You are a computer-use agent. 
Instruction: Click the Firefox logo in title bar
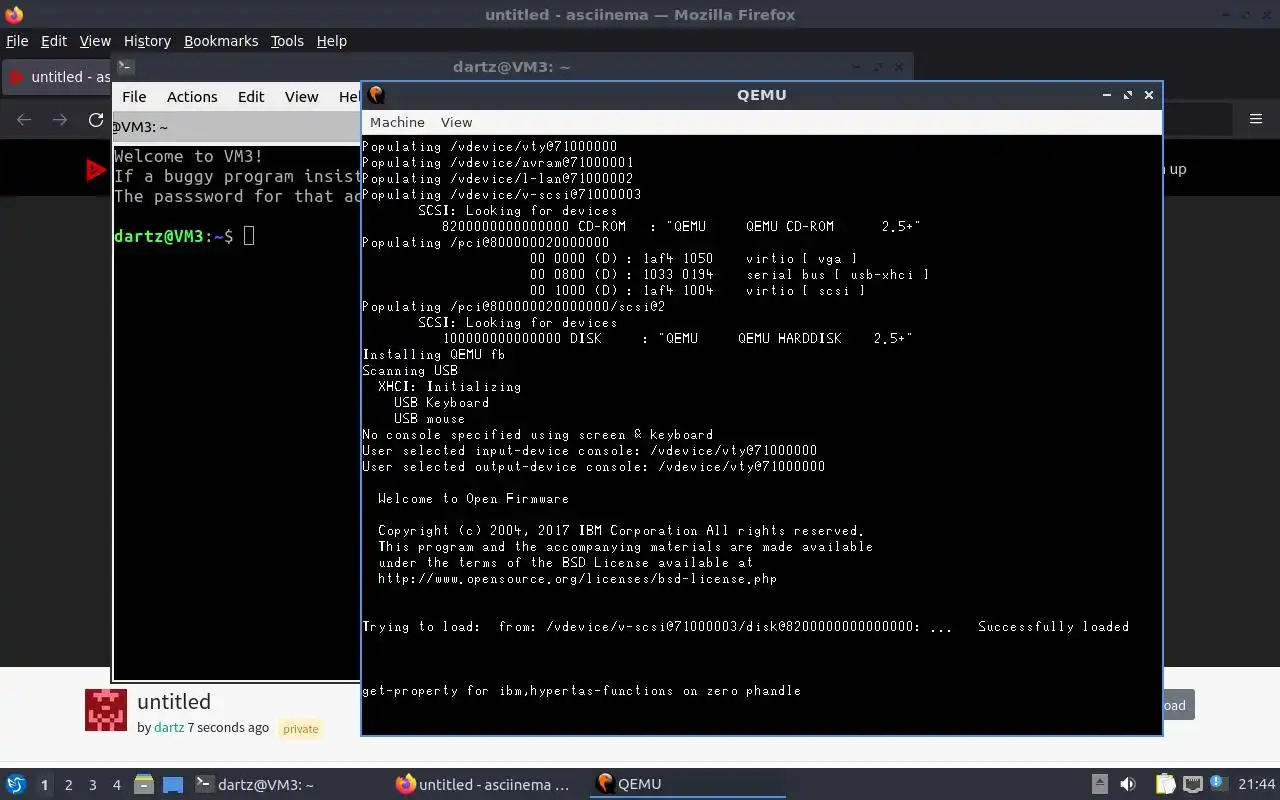coord(14,14)
